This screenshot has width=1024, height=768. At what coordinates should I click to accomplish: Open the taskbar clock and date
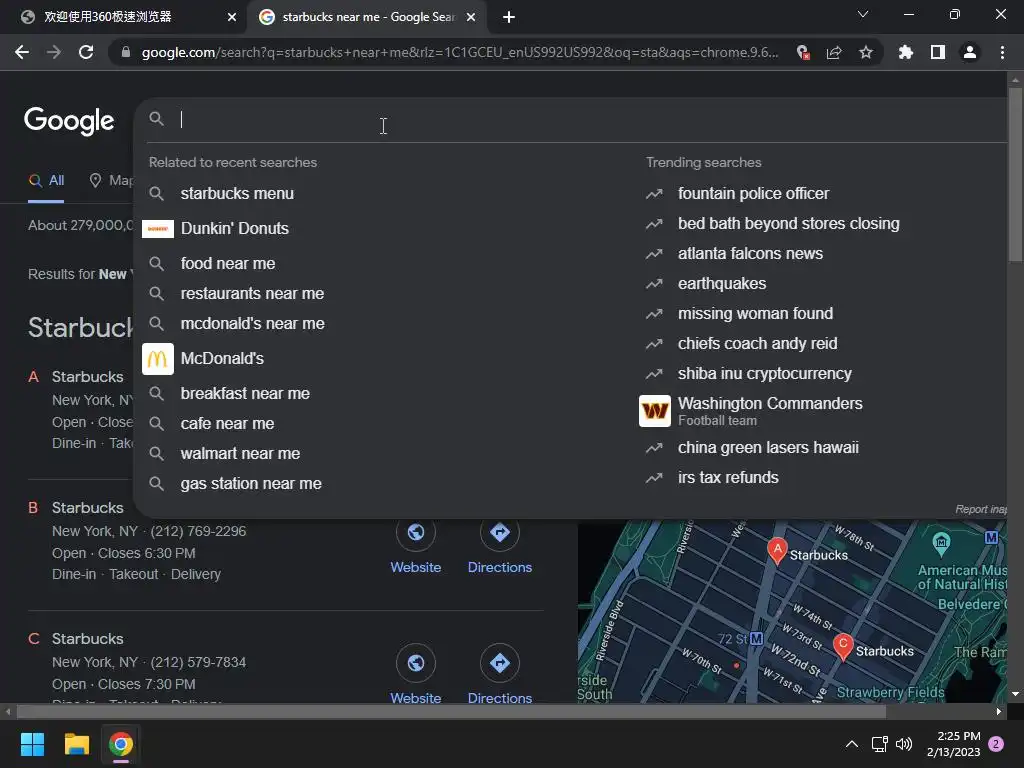953,744
